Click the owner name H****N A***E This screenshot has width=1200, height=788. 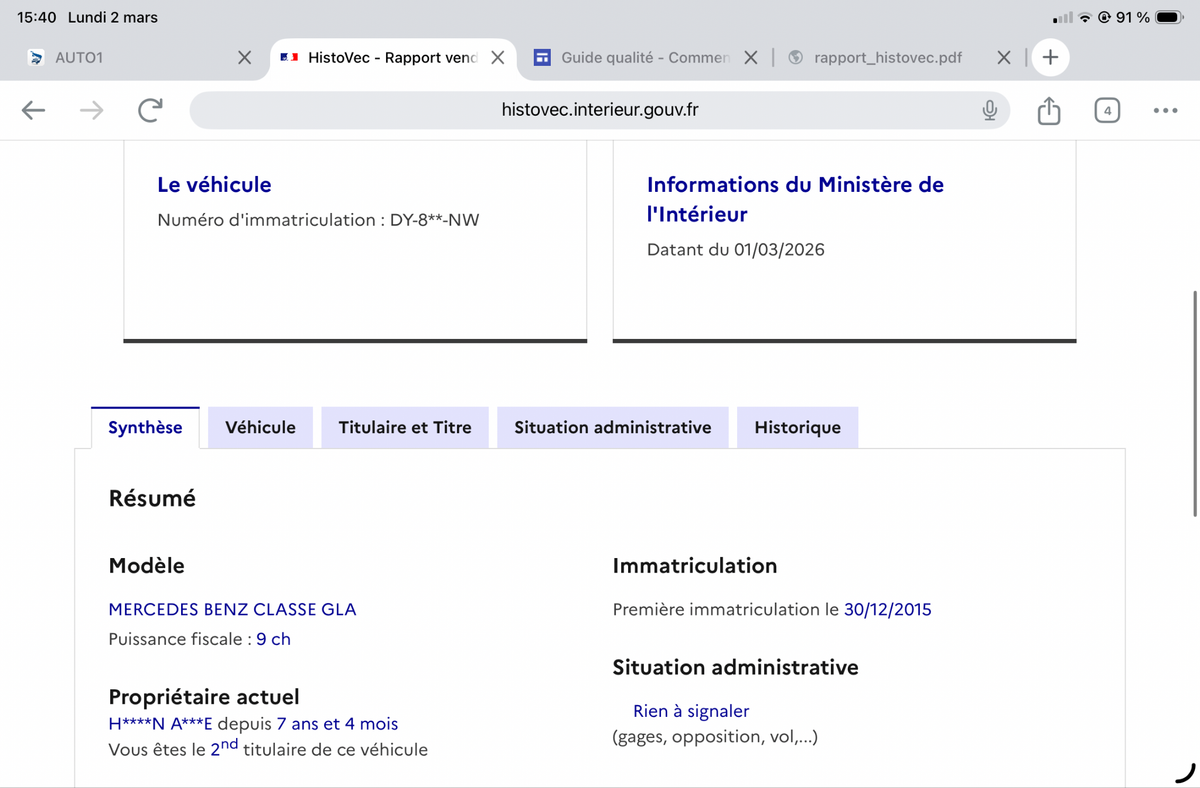[160, 723]
